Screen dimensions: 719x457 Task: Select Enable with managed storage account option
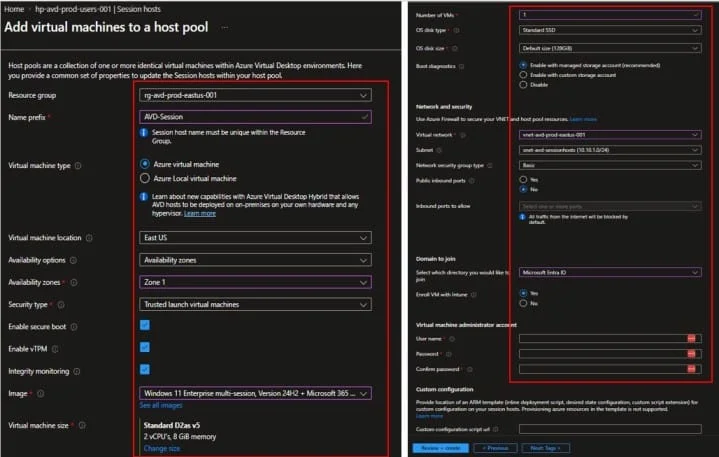(523, 65)
